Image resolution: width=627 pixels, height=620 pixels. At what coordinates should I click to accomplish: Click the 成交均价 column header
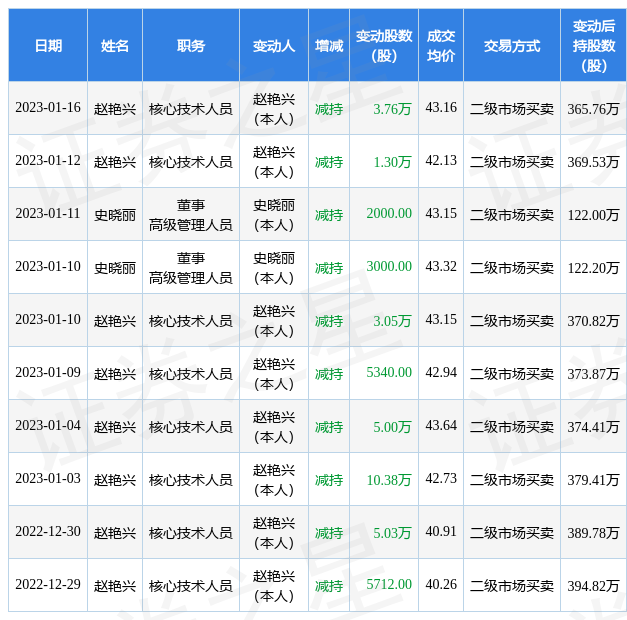click(x=441, y=46)
